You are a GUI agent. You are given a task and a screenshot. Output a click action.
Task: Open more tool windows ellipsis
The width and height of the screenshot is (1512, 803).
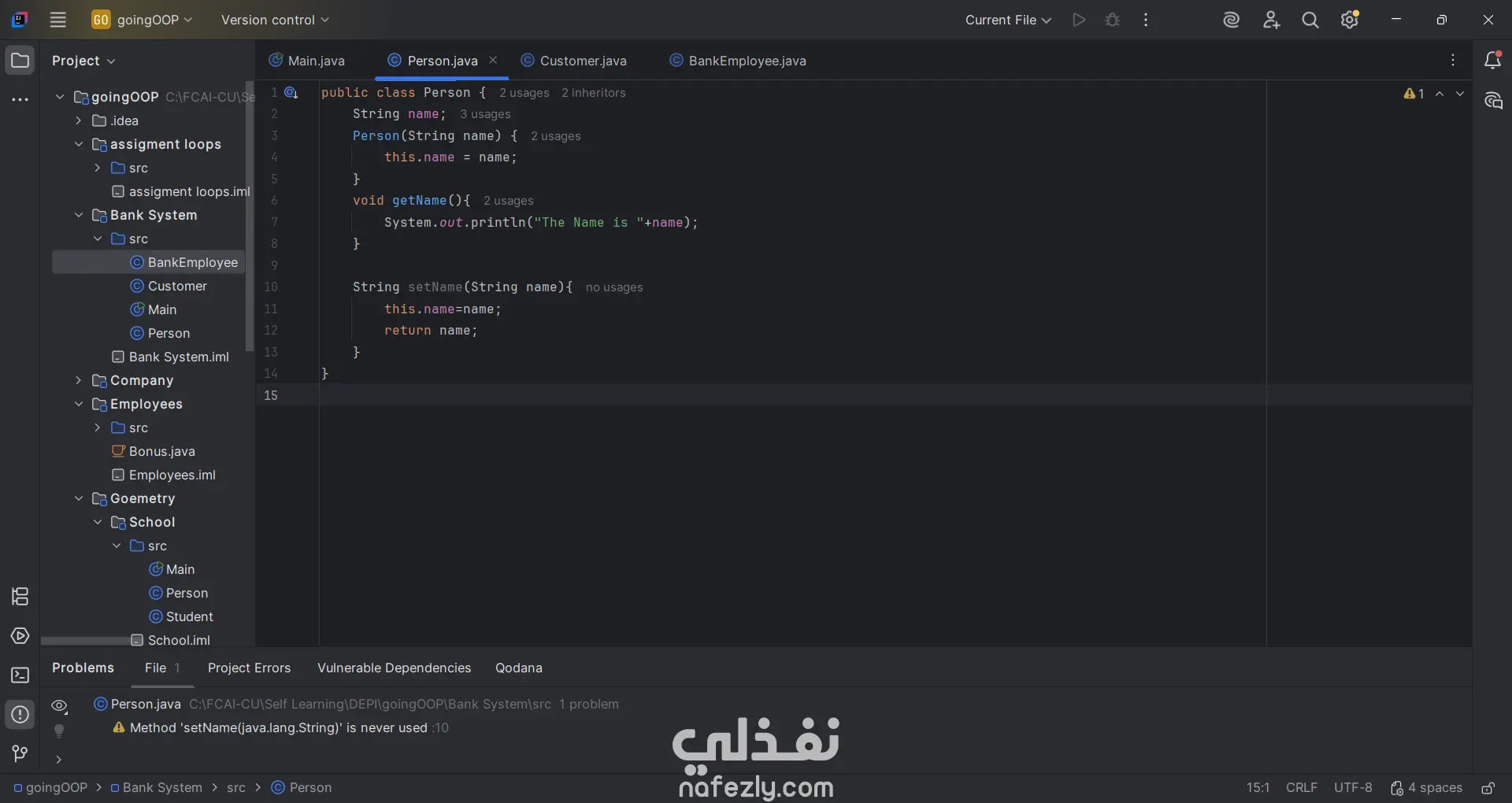tap(20, 100)
